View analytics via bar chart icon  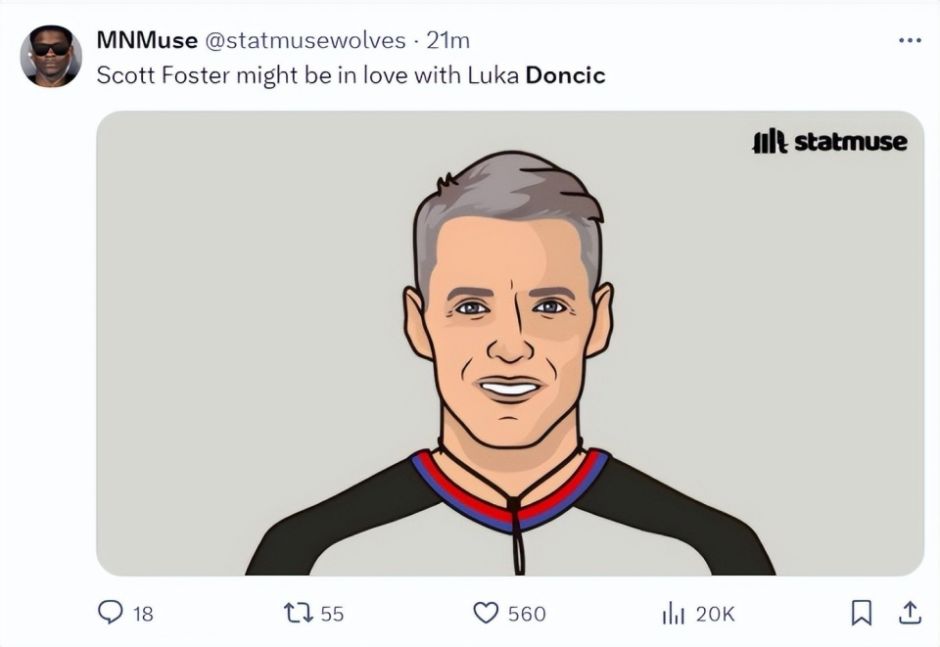pos(673,613)
